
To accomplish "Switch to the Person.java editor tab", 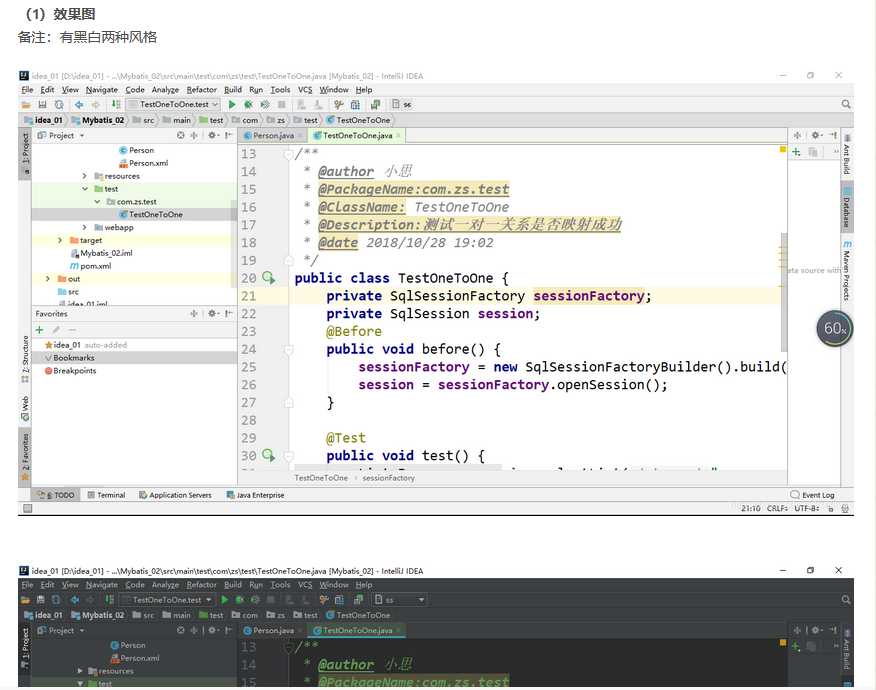I will point(272,135).
